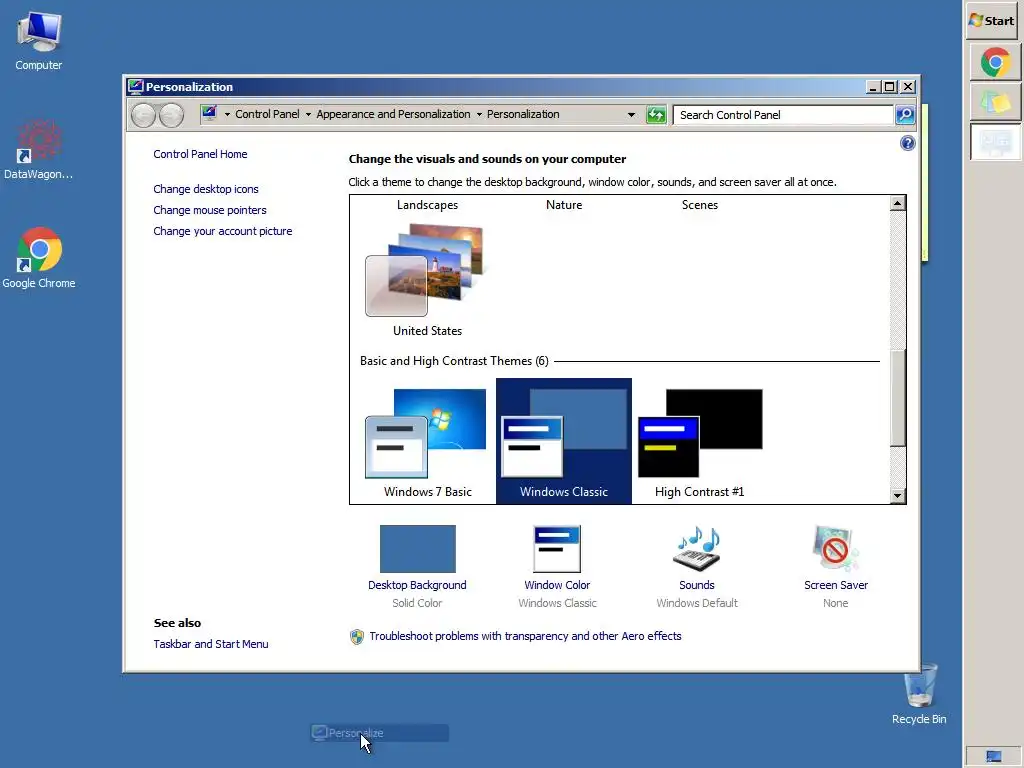Image resolution: width=1024 pixels, height=768 pixels.
Task: Click the Show desktop tray icon
Action: pos(994,756)
